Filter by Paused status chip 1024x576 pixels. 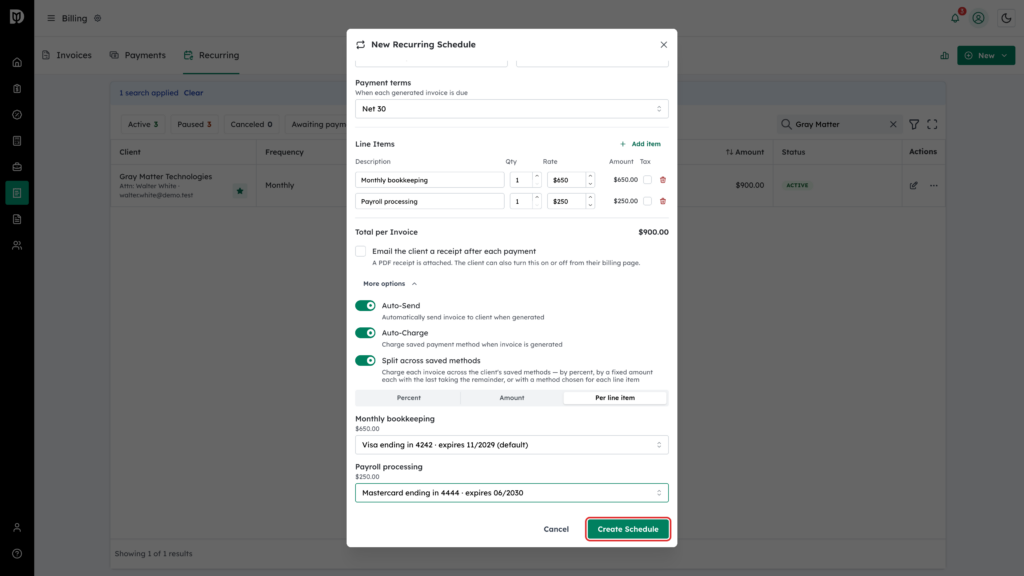pos(194,124)
